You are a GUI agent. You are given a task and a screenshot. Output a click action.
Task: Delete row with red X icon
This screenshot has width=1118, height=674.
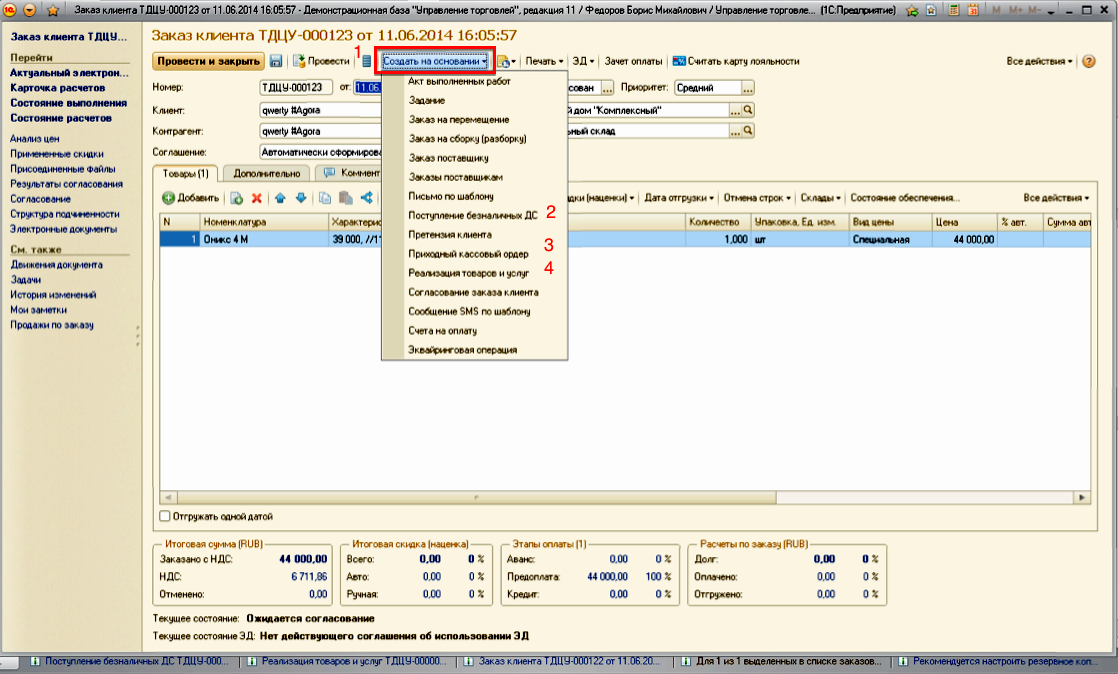click(x=257, y=198)
